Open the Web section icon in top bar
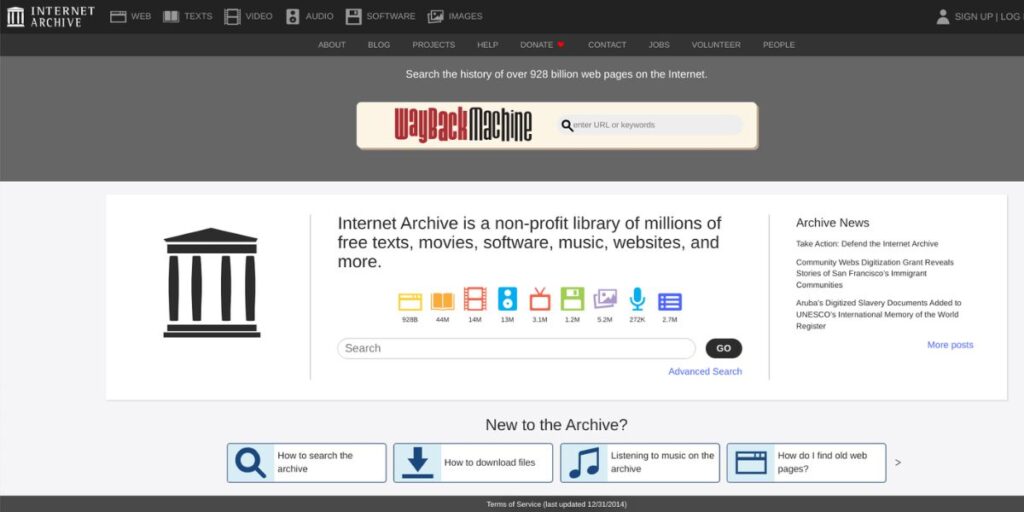1024x512 pixels. coord(118,16)
